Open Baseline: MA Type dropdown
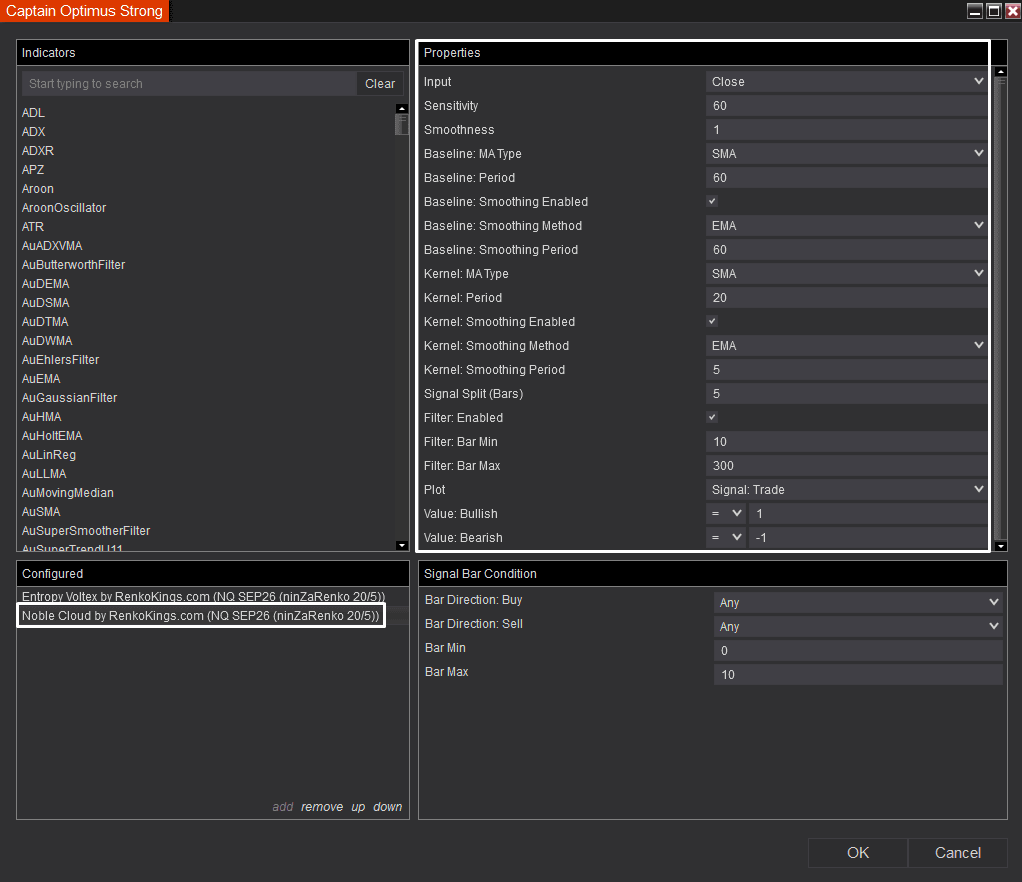Image resolution: width=1022 pixels, height=882 pixels. (x=846, y=153)
